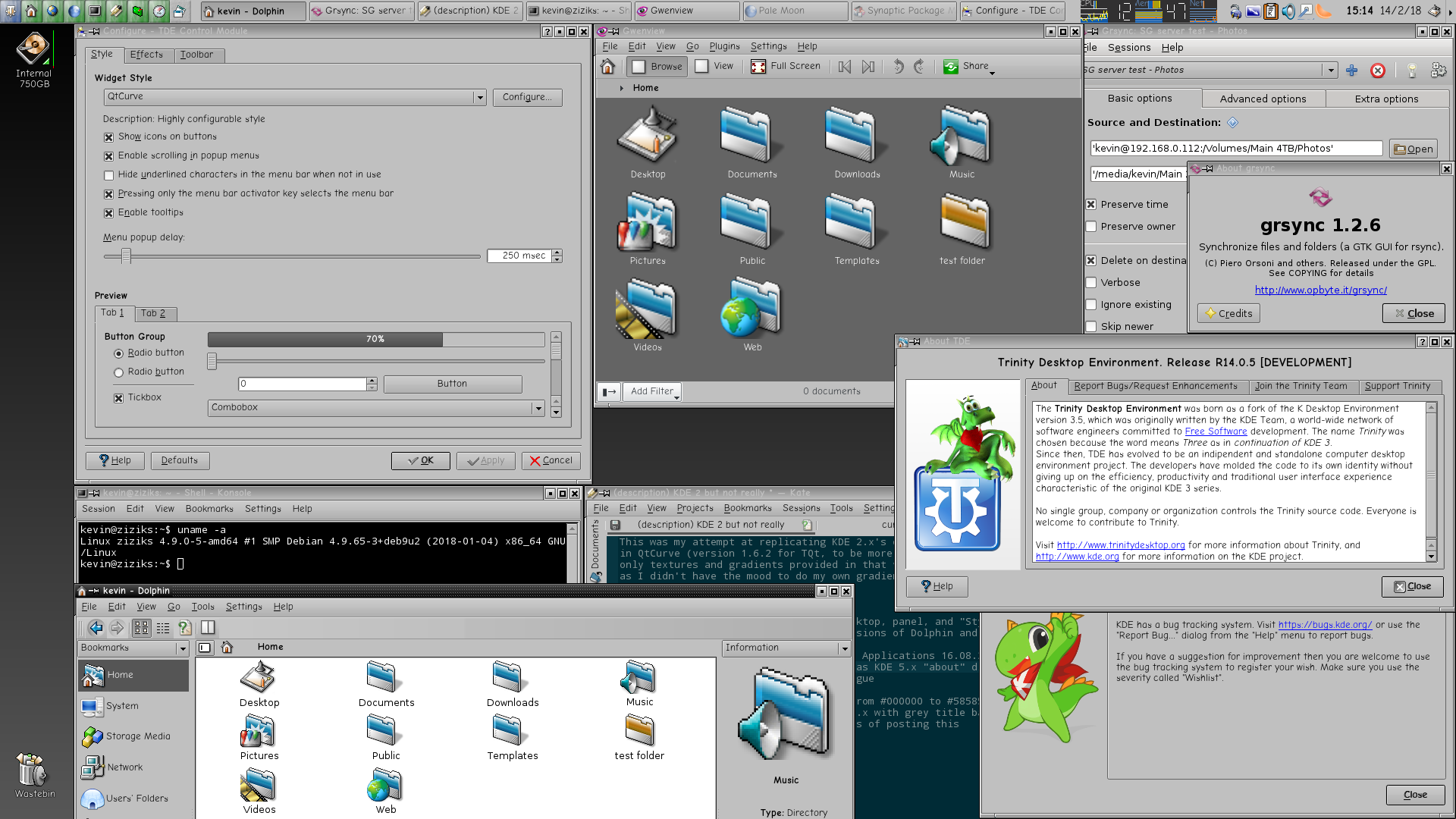This screenshot has height=819, width=1456.
Task: Toggle Enable tooltips checkbox
Action: point(108,213)
